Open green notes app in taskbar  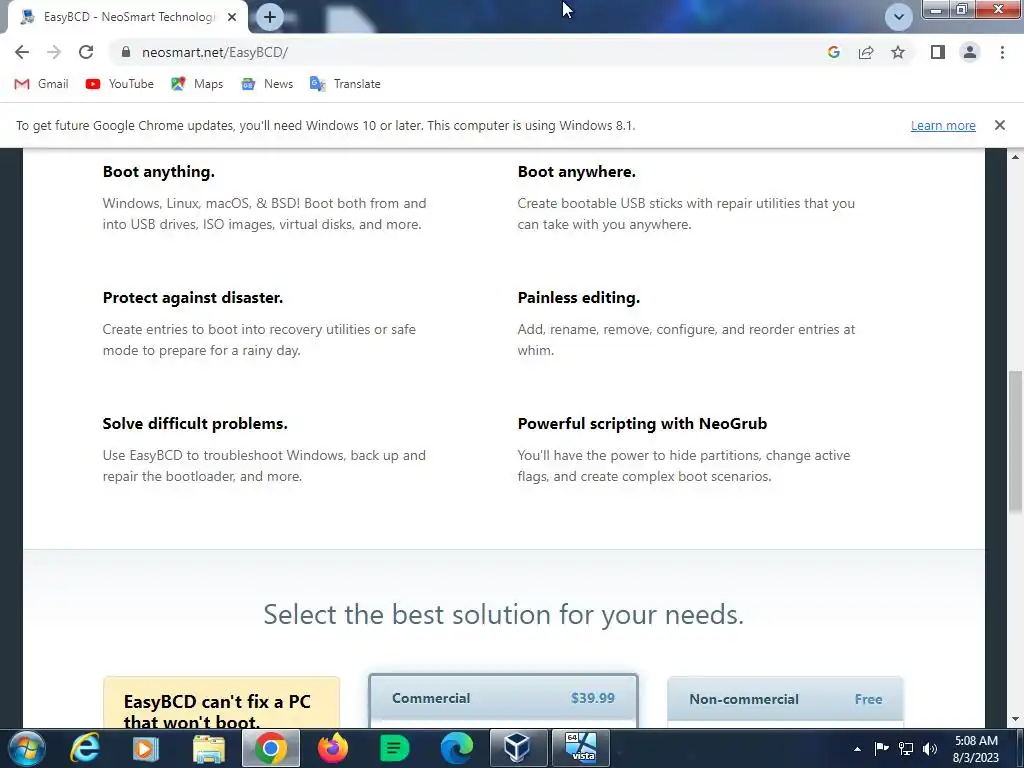tap(394, 748)
